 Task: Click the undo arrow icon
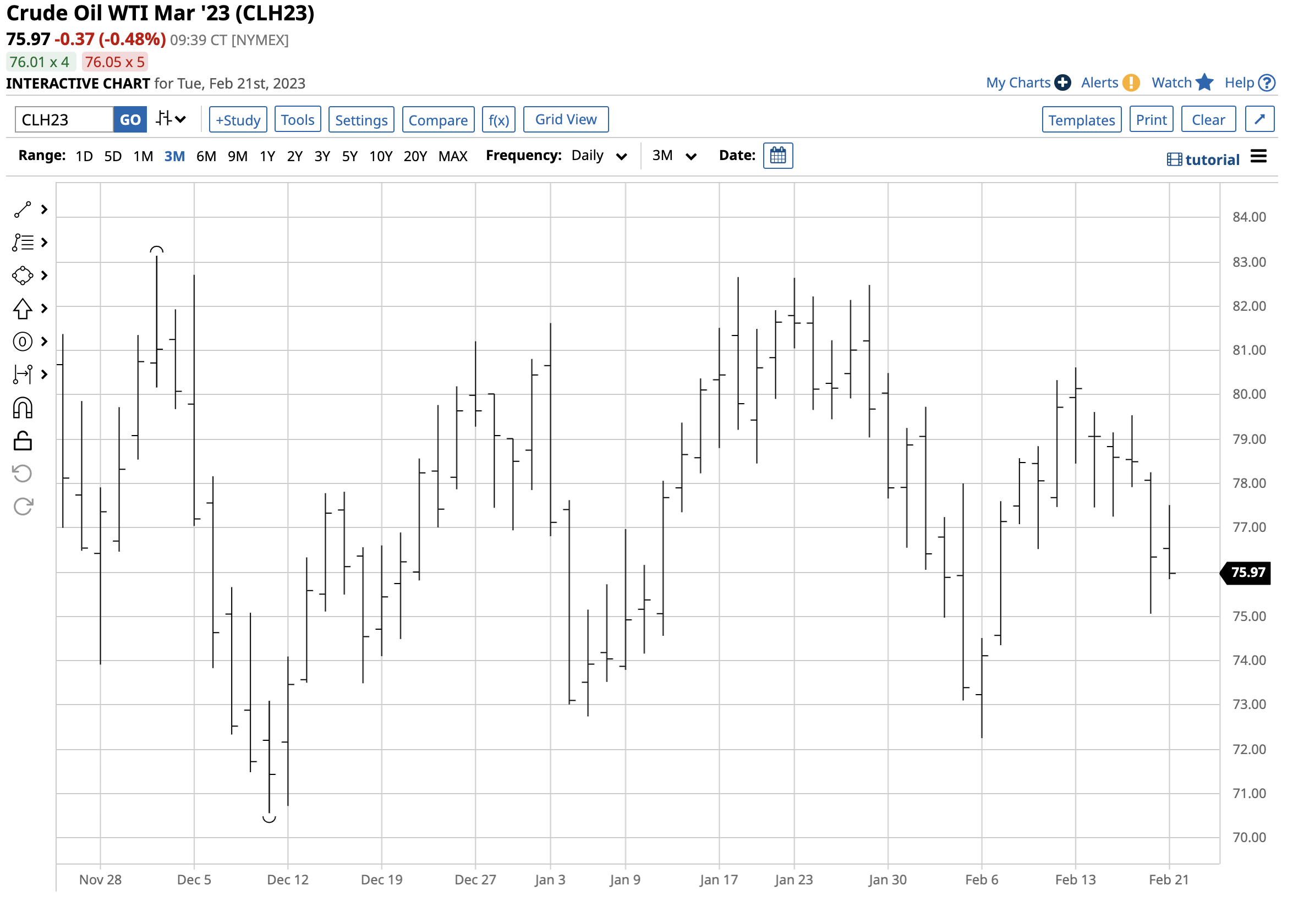(x=22, y=474)
